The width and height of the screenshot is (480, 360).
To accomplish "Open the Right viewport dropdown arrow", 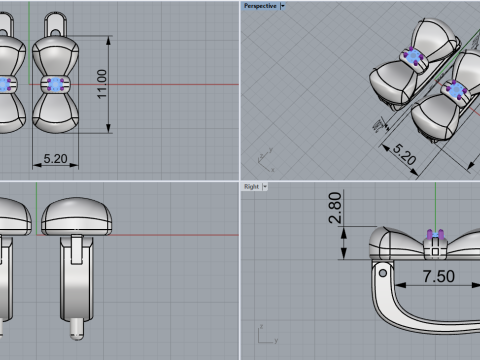I will (265, 187).
